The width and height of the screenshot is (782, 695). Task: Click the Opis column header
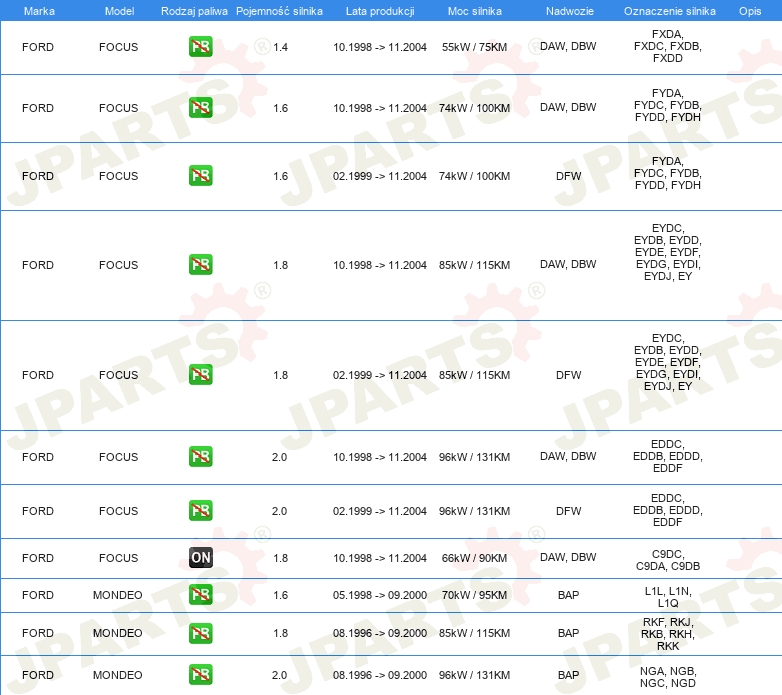coord(750,11)
